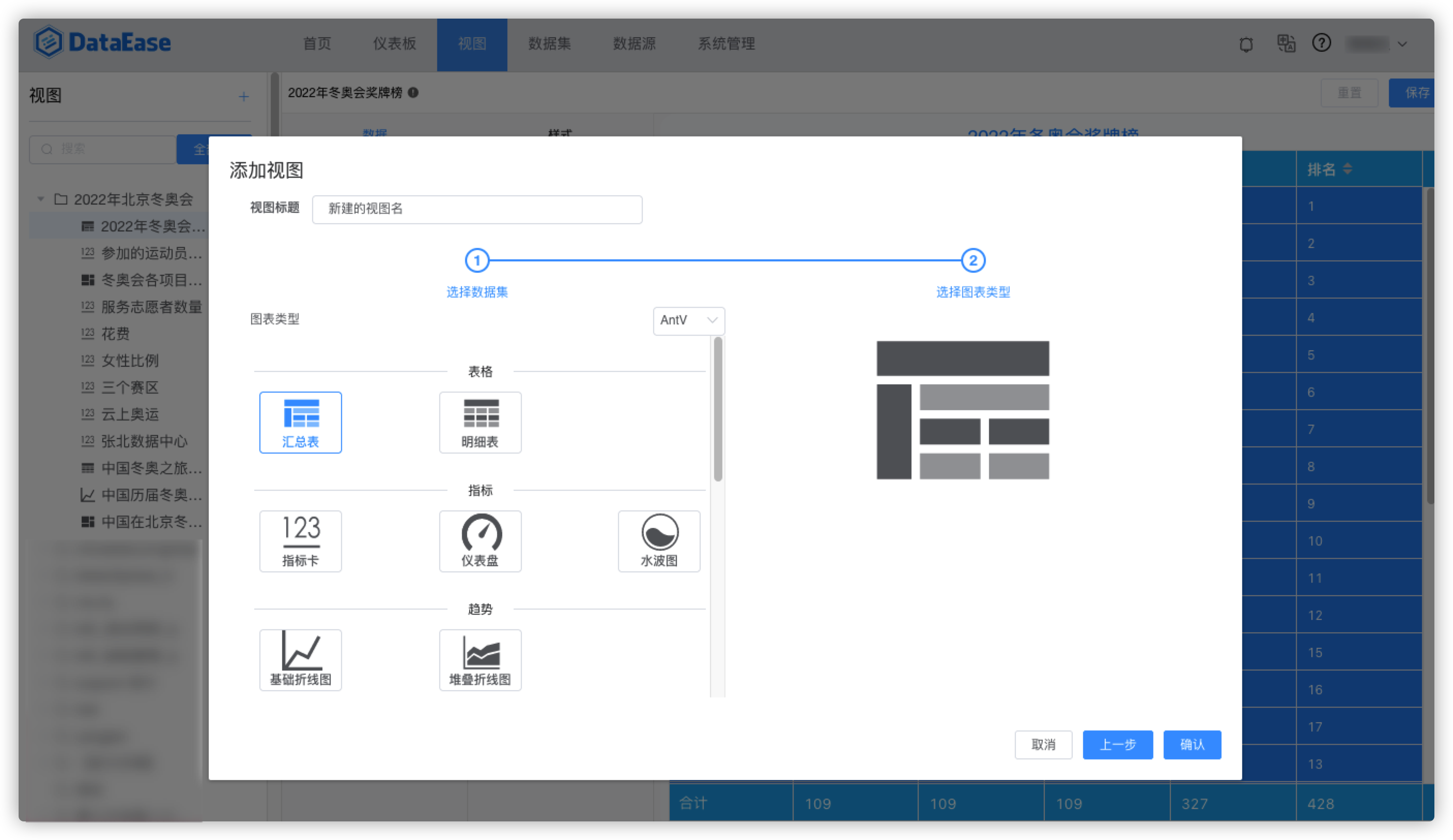
Task: Choose the 指标卡 indicator card chart
Action: [x=300, y=541]
